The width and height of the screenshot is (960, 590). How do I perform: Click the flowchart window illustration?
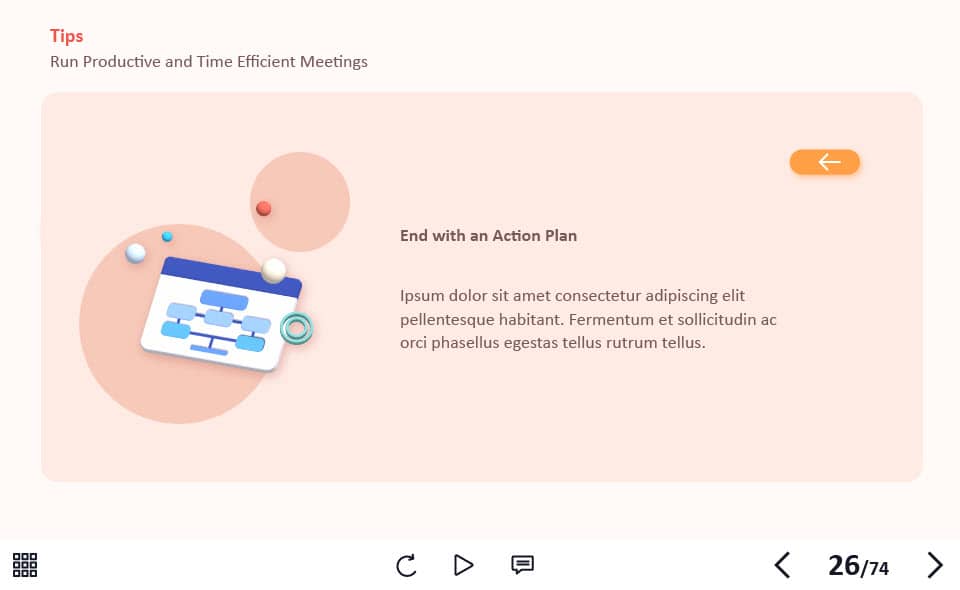coord(222,314)
